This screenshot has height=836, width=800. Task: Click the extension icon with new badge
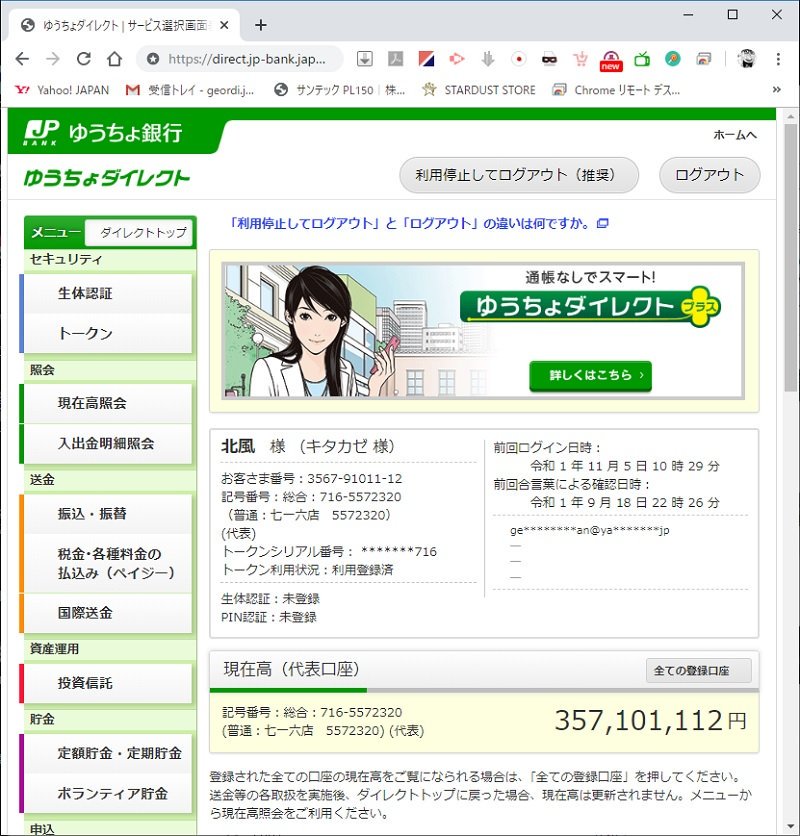(x=611, y=60)
